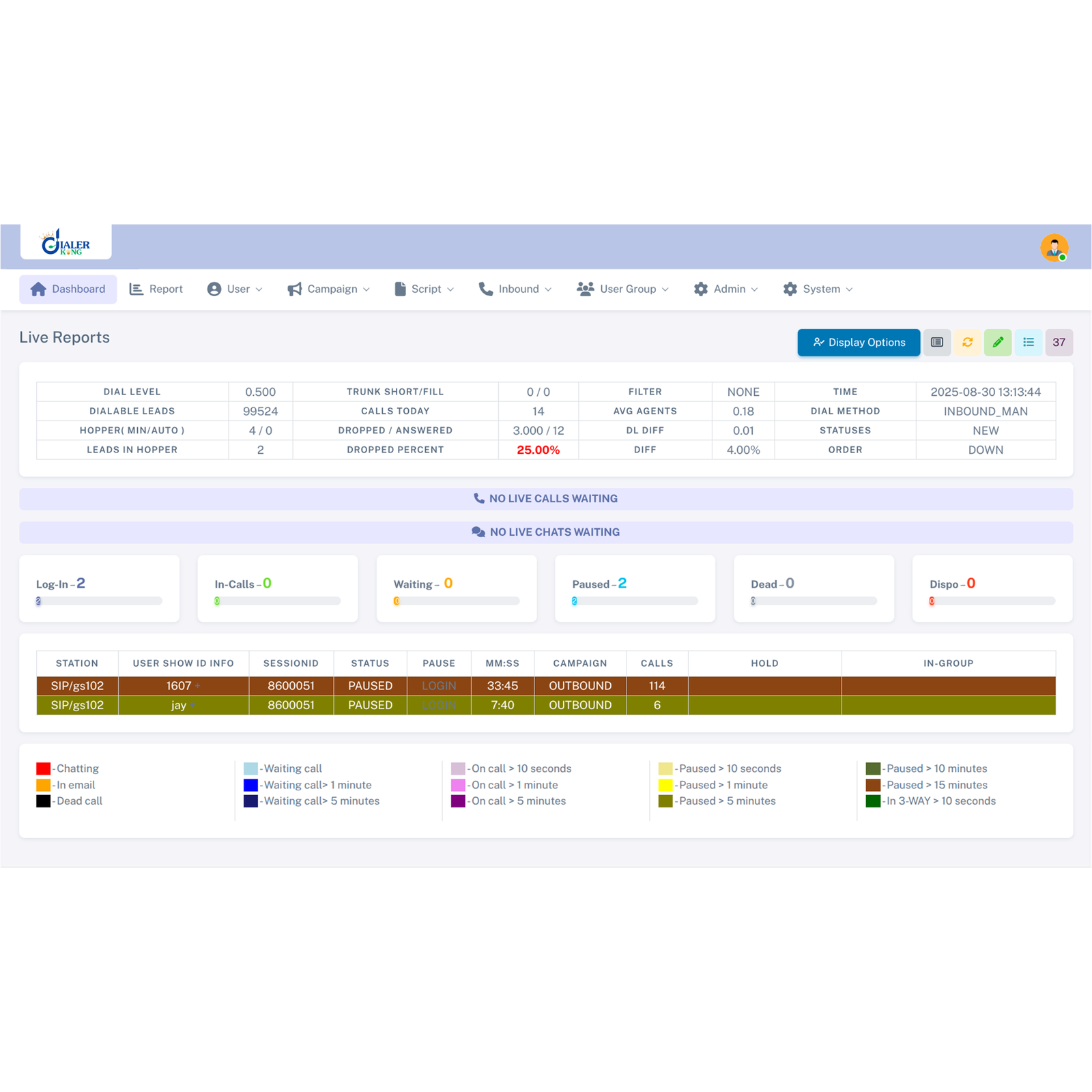Open the Report menu item

click(156, 289)
